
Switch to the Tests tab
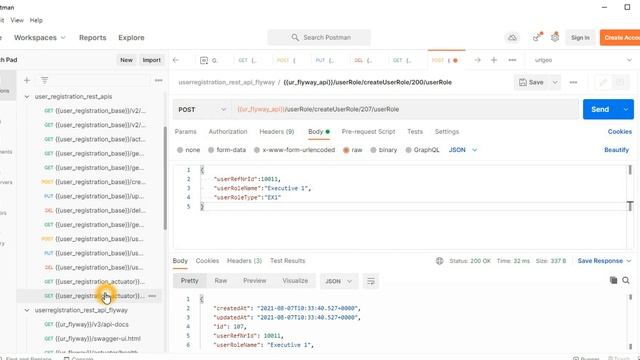click(415, 132)
